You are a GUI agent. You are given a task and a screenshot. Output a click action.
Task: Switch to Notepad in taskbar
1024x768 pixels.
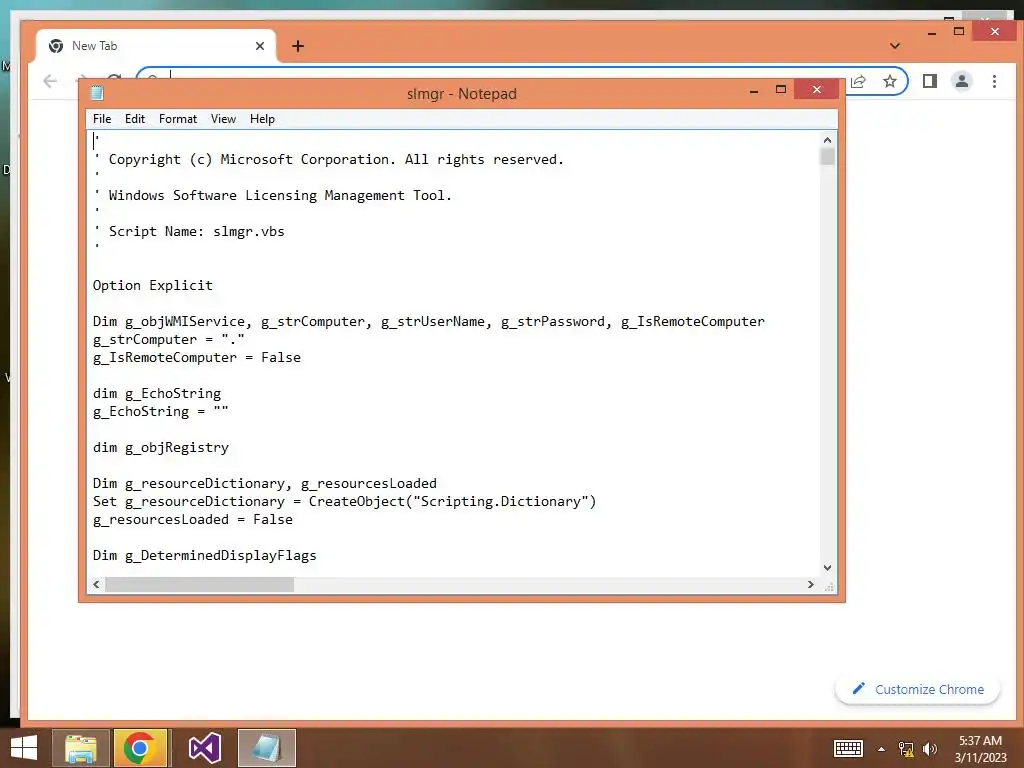pyautogui.click(x=266, y=748)
